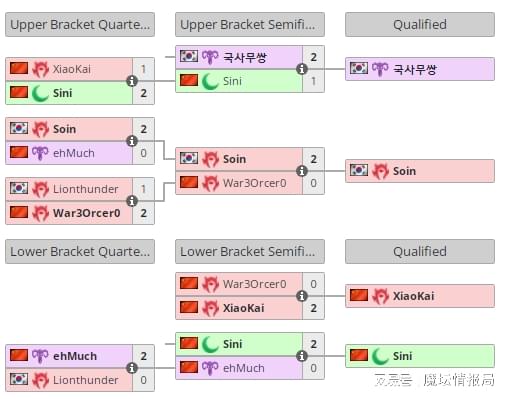
Task: Open info icon for ehMuch vs Lionthunder lower quarterfinal
Action: pyautogui.click(x=132, y=368)
